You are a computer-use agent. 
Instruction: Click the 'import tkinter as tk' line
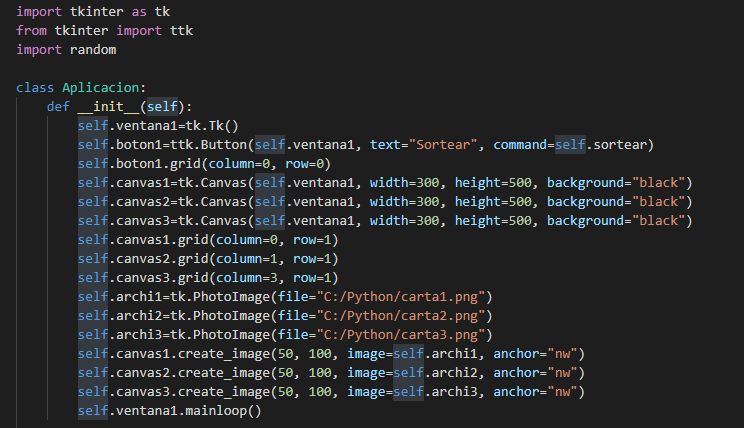point(93,11)
